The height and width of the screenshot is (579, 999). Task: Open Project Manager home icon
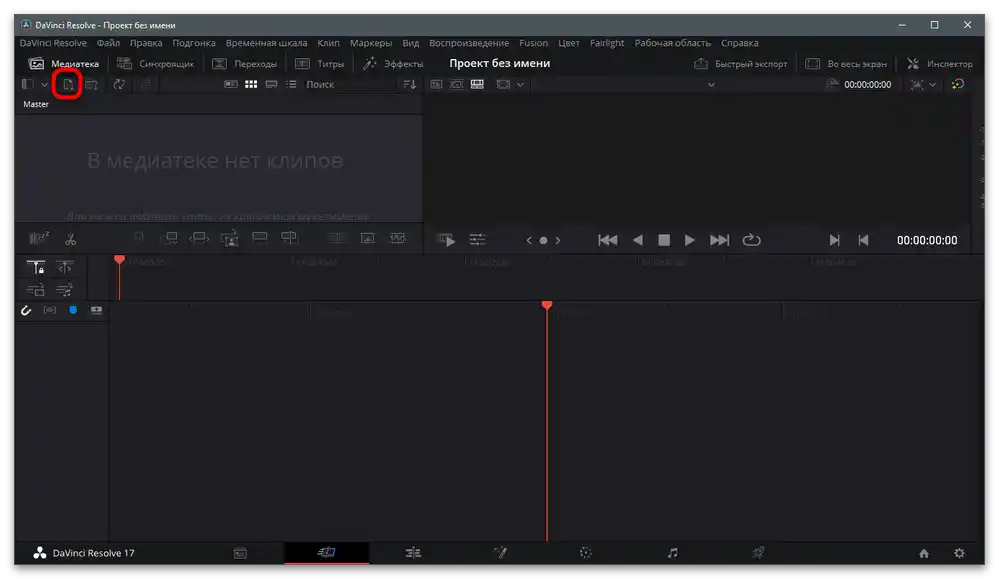click(x=924, y=554)
